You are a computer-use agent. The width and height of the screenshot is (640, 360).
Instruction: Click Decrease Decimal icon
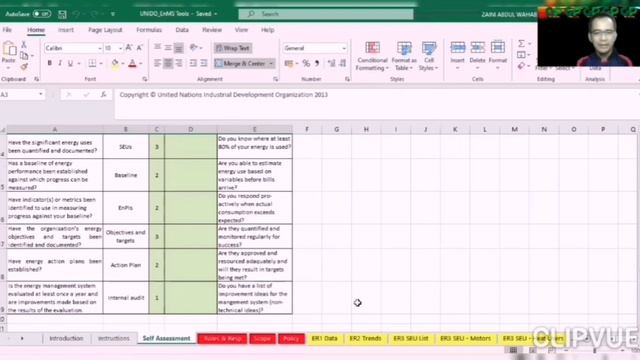coord(342,63)
